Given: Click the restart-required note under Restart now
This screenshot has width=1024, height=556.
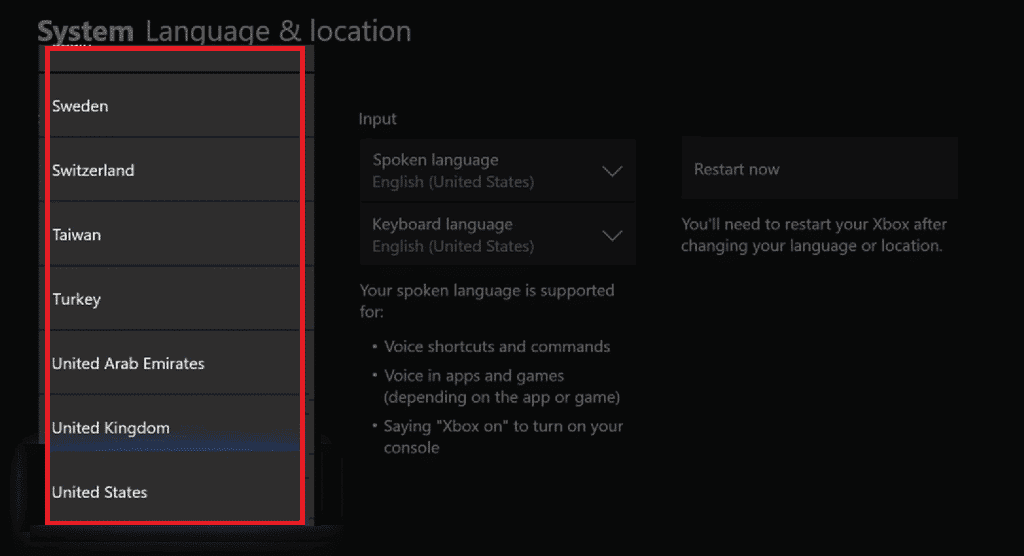Looking at the screenshot, I should point(813,235).
